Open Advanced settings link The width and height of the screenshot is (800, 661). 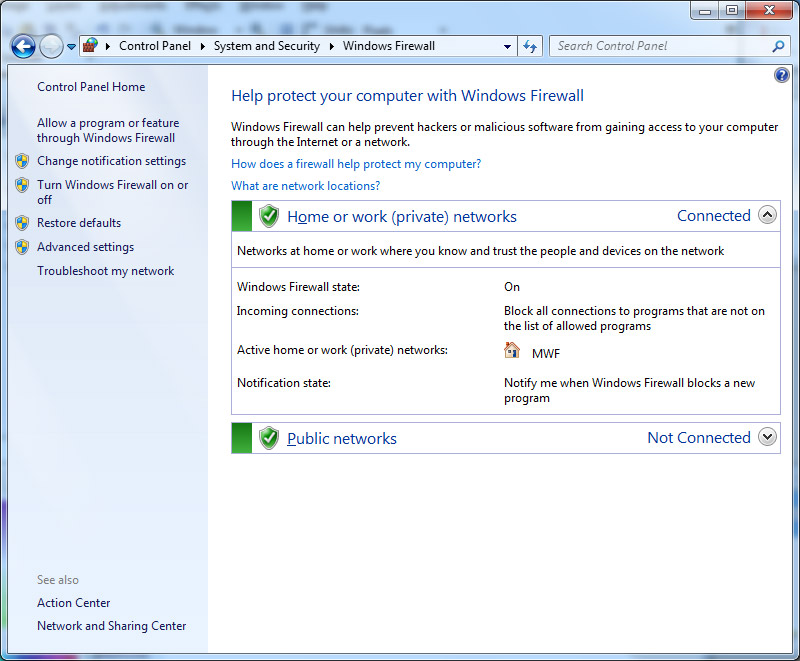(85, 247)
